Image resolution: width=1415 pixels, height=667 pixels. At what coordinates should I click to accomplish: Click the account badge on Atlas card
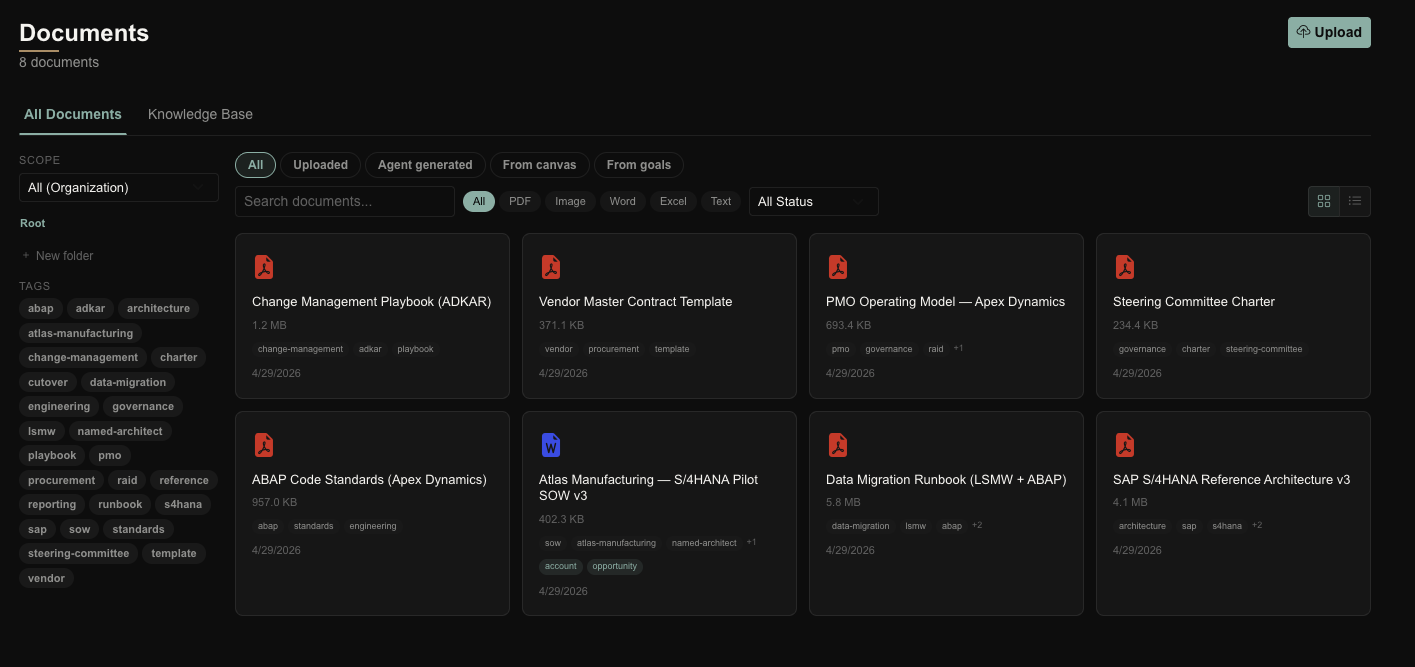(560, 566)
